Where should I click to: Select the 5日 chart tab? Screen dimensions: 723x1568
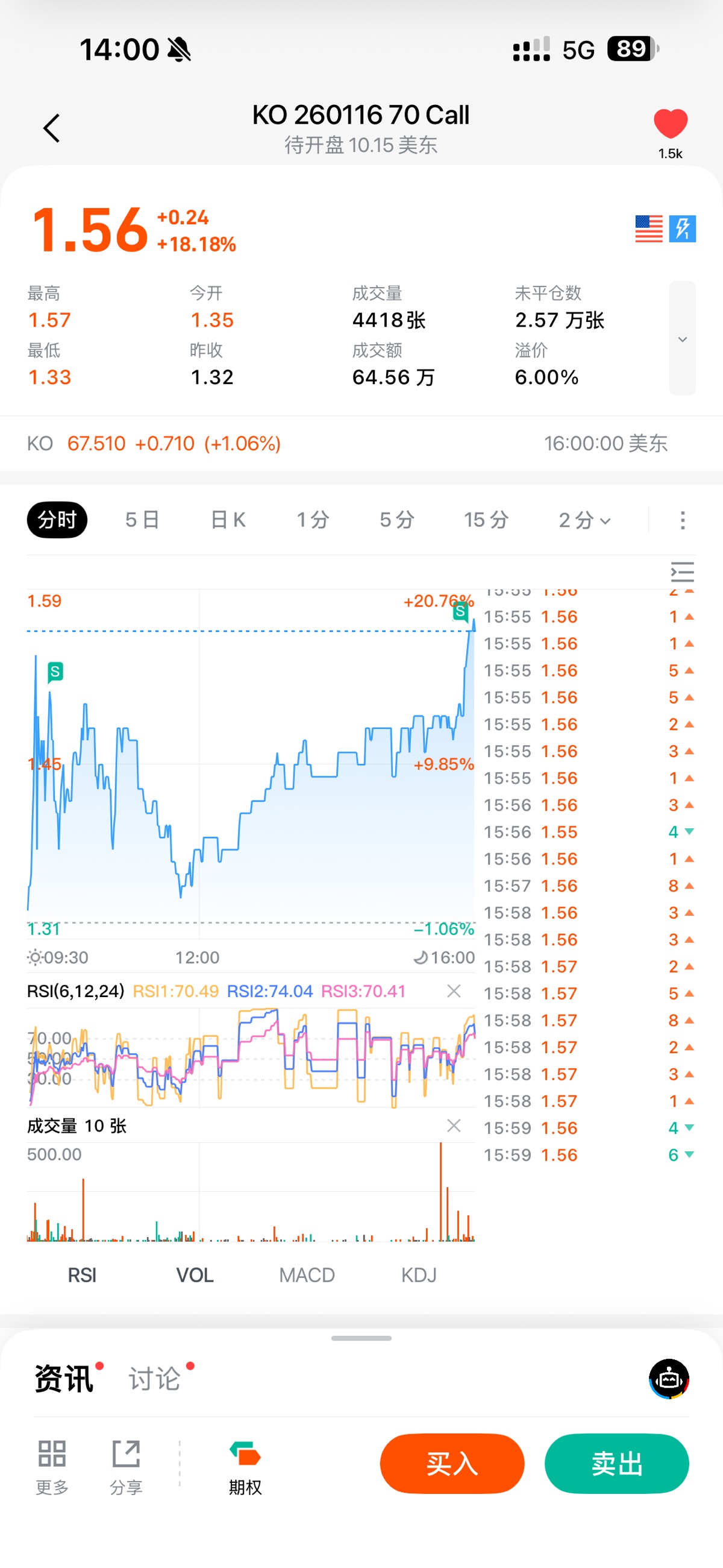(142, 520)
